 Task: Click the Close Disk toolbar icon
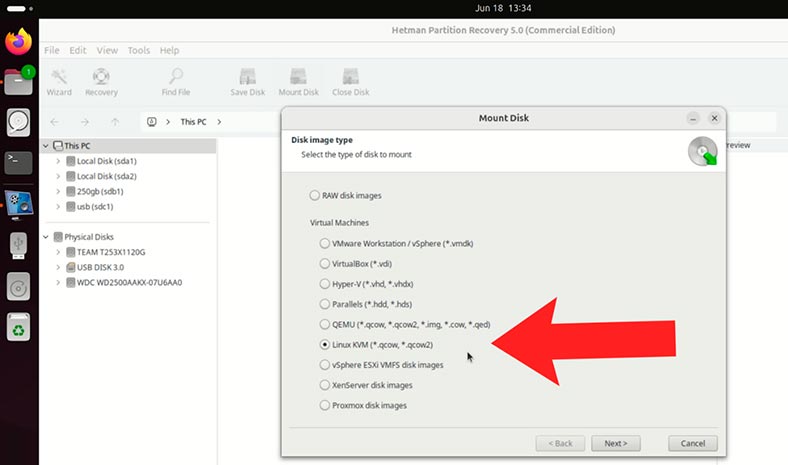click(350, 76)
